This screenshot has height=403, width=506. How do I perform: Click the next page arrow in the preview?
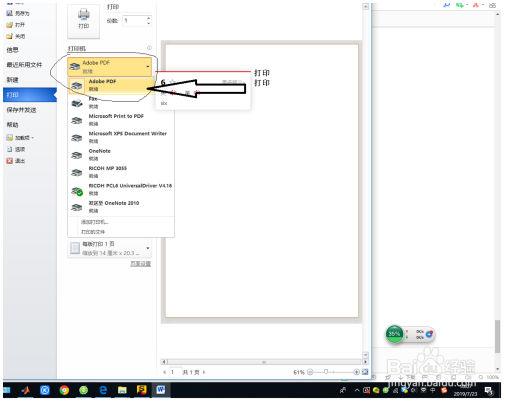(204, 372)
